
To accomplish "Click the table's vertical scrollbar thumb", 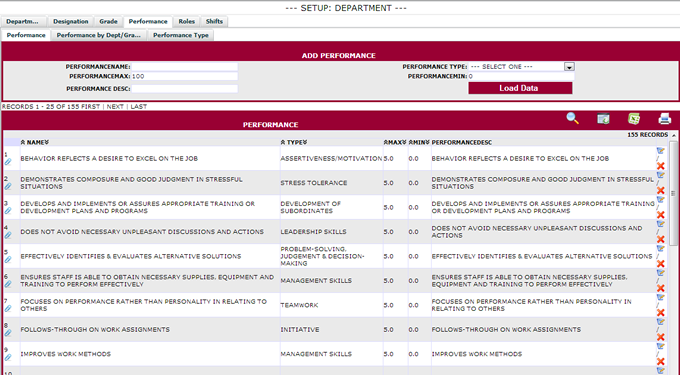I will tap(673, 193).
